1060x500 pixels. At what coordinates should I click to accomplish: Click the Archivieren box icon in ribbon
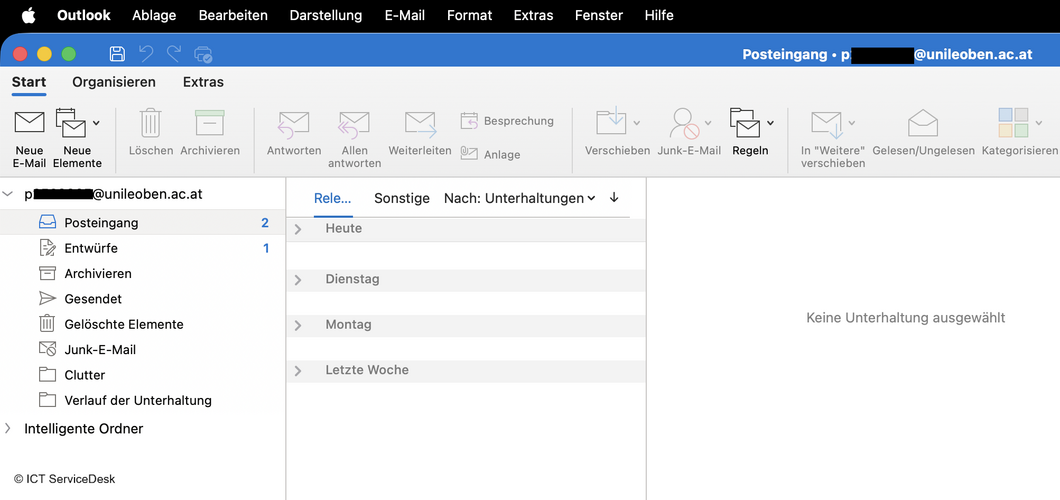tap(210, 122)
